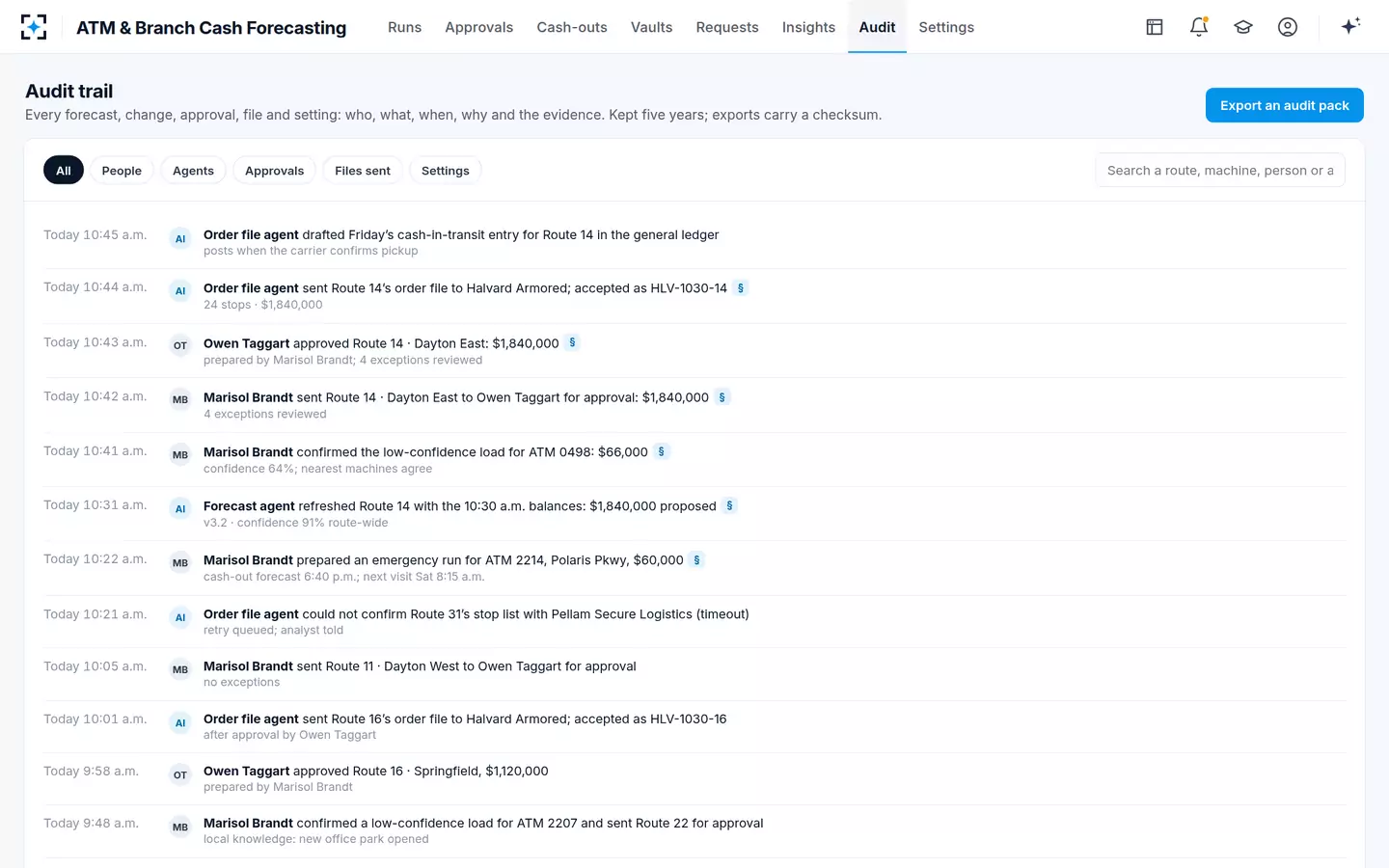The image size is (1389, 868).
Task: Filter audit trail by Agents
Action: pyautogui.click(x=193, y=170)
